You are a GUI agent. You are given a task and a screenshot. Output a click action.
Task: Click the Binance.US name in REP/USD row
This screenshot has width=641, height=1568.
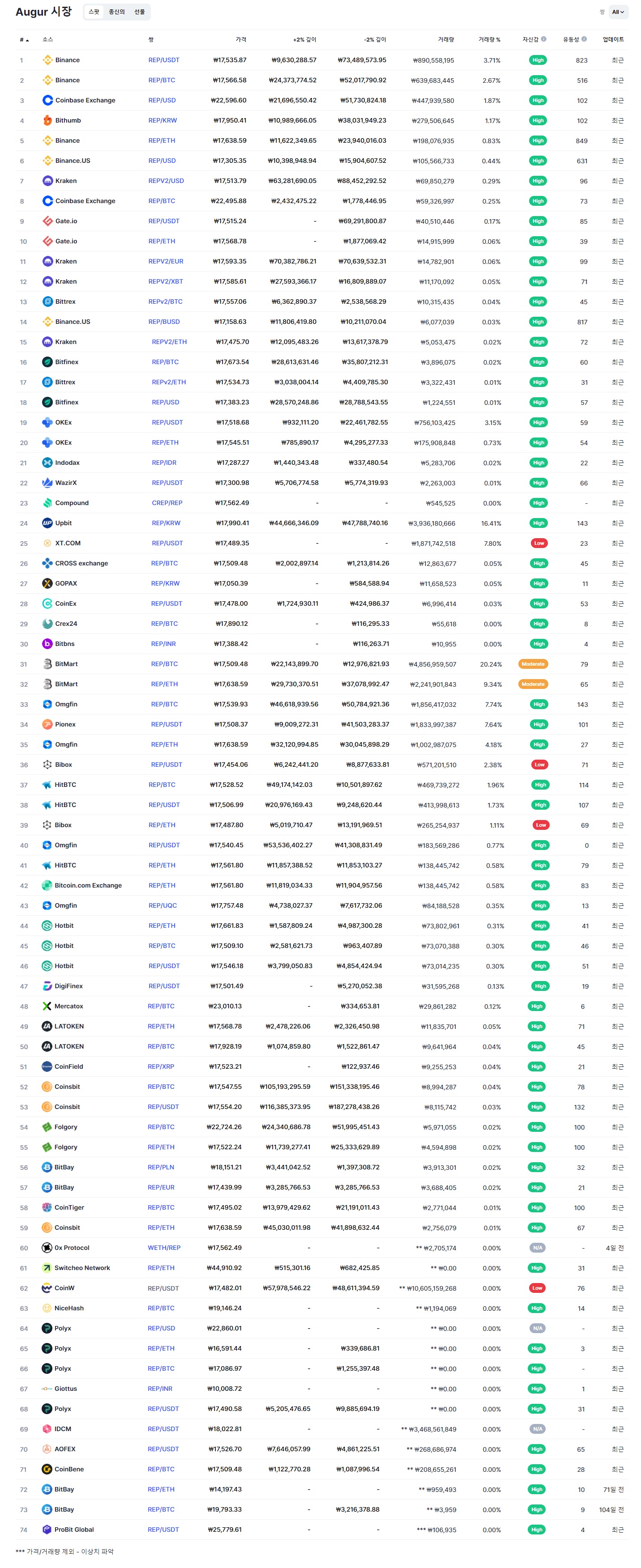tap(73, 161)
